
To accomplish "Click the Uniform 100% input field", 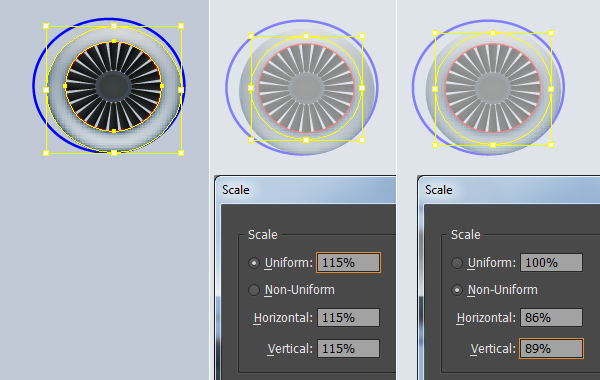I will click(x=551, y=263).
